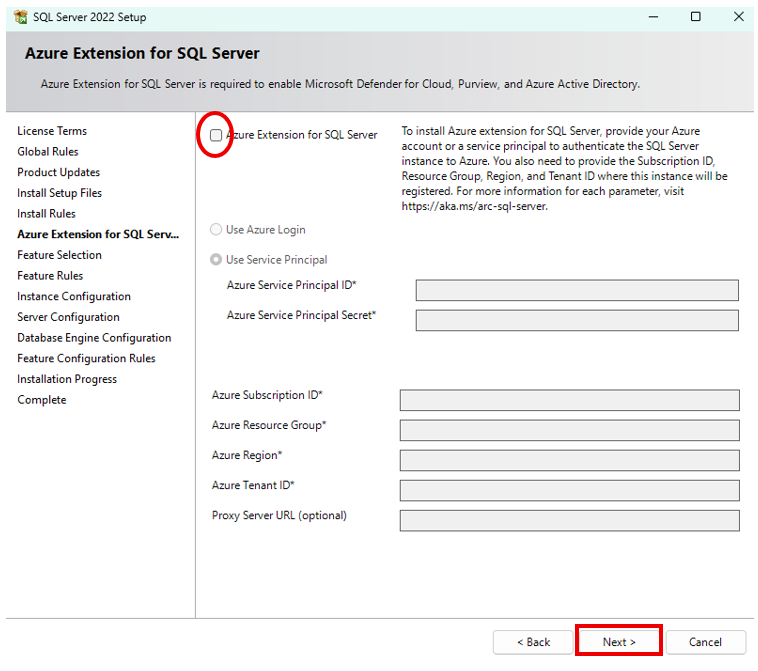Select Installation Progress step
The height and width of the screenshot is (671, 758).
pyautogui.click(x=67, y=379)
